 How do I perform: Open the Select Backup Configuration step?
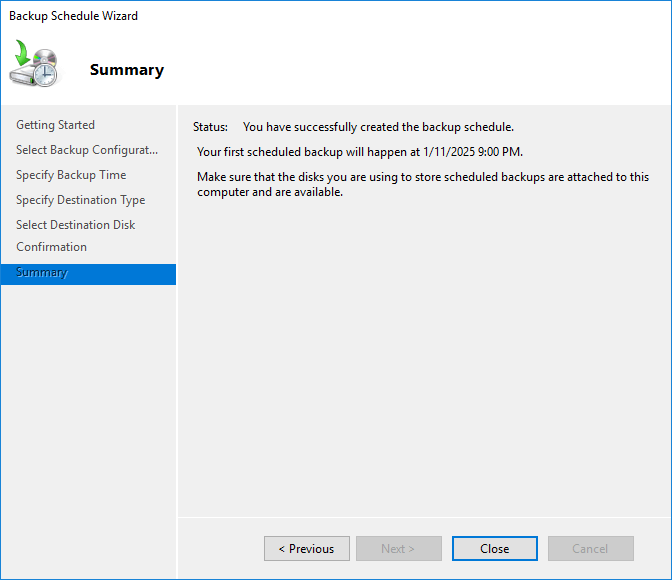(x=87, y=150)
